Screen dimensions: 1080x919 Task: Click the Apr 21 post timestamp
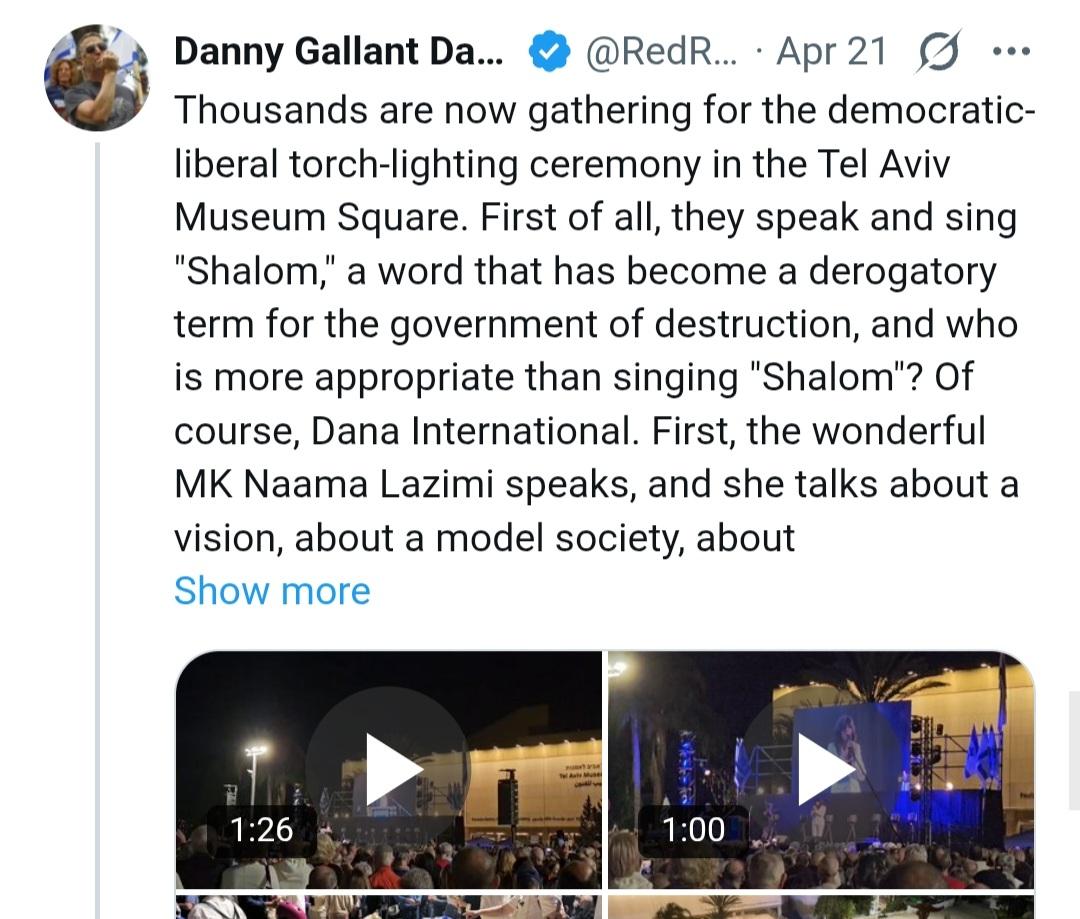[831, 52]
